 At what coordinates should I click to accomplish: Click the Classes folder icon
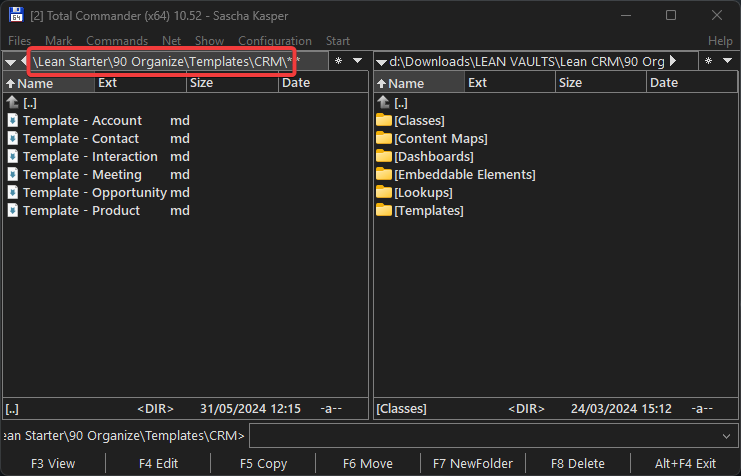click(384, 120)
